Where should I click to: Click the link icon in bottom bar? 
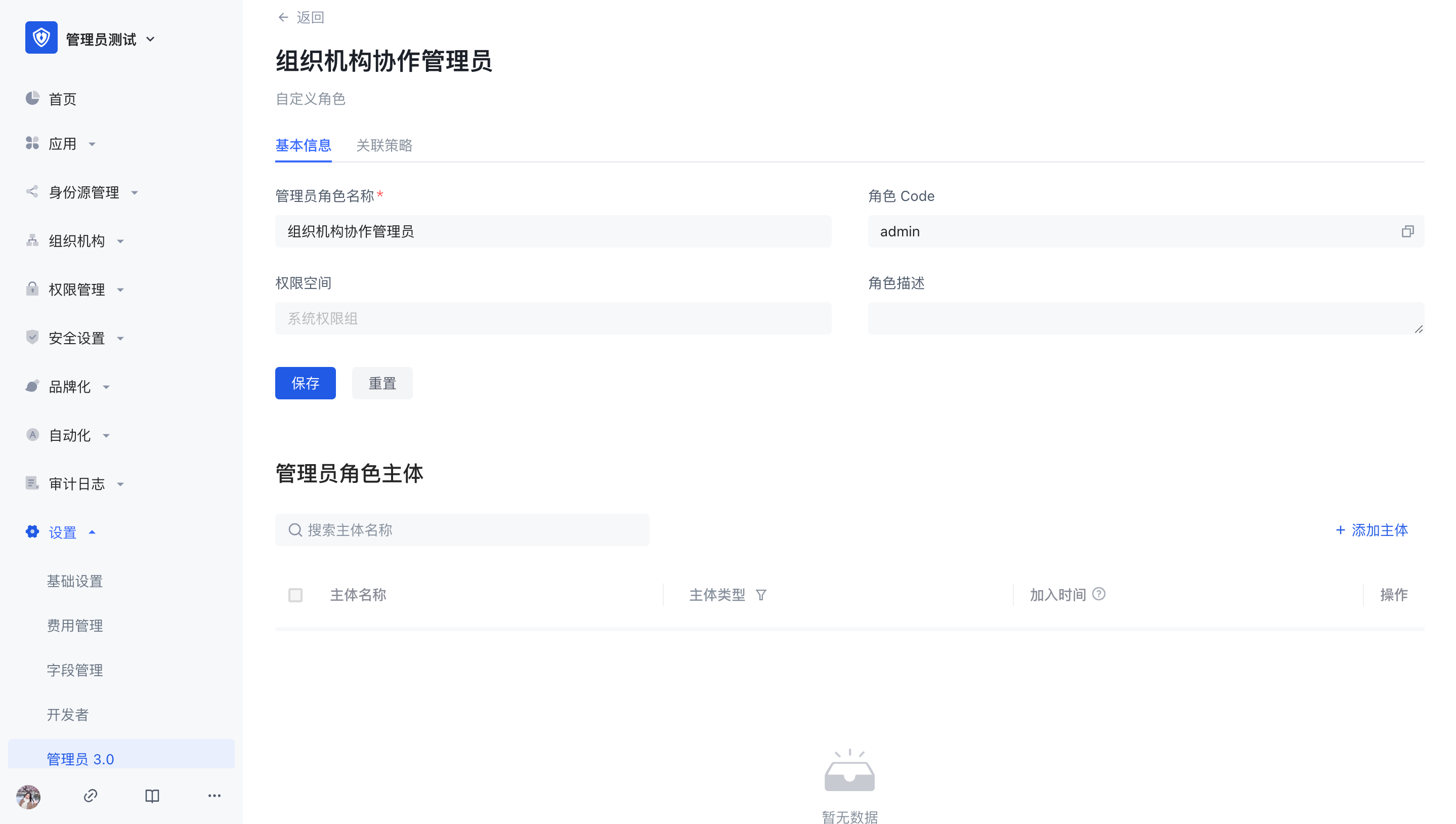pyautogui.click(x=91, y=796)
